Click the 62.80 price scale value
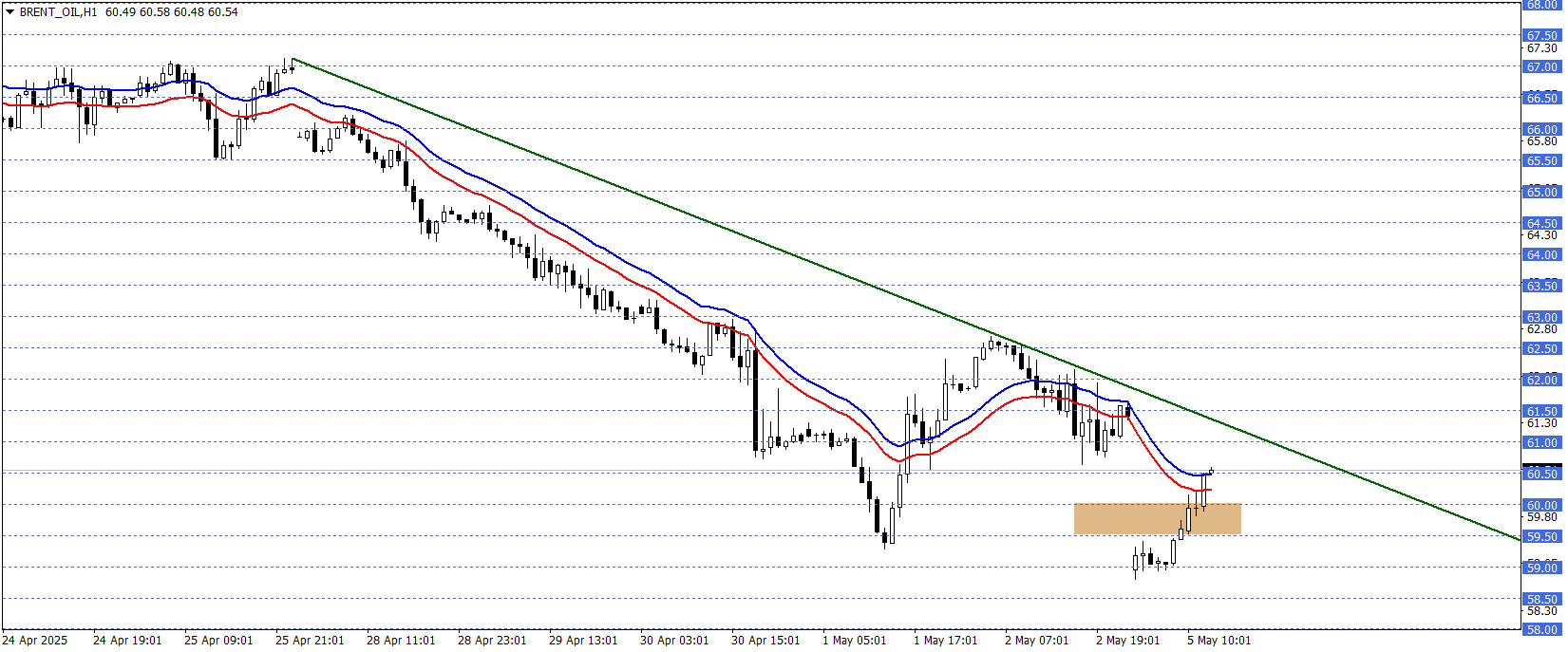1568x652 pixels. [x=1541, y=329]
